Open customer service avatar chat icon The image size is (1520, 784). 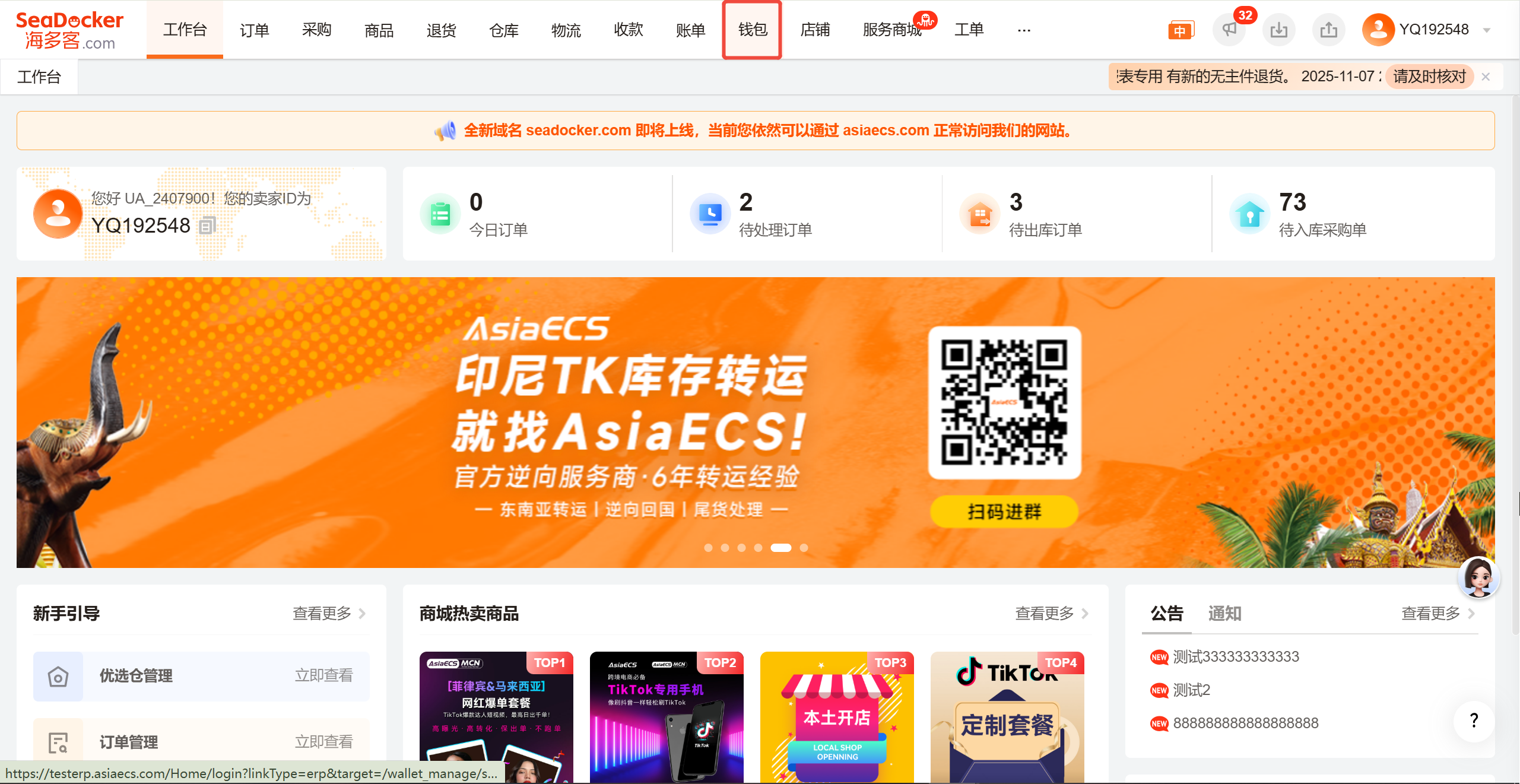[1478, 577]
